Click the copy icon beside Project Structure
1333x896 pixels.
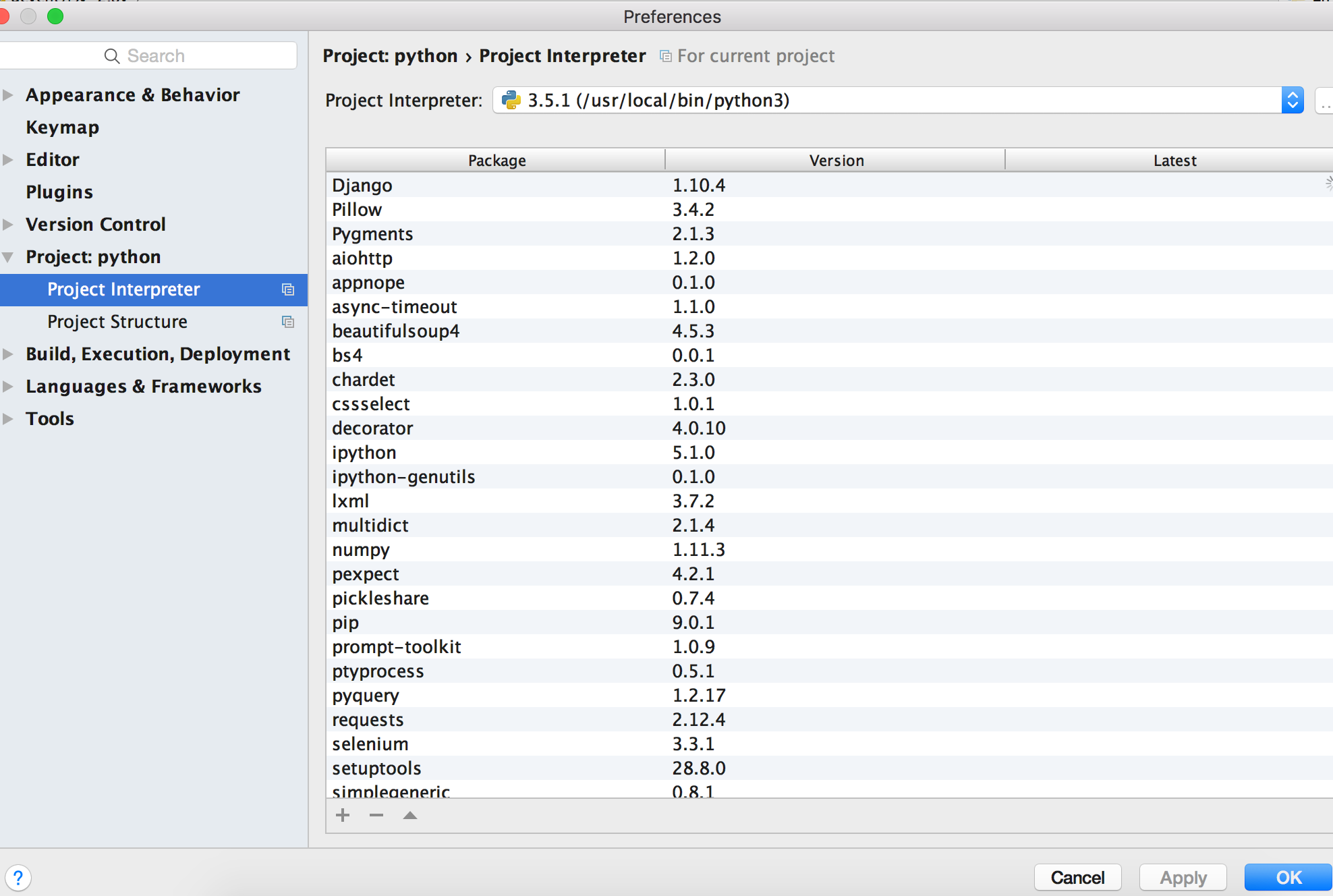pyautogui.click(x=289, y=322)
